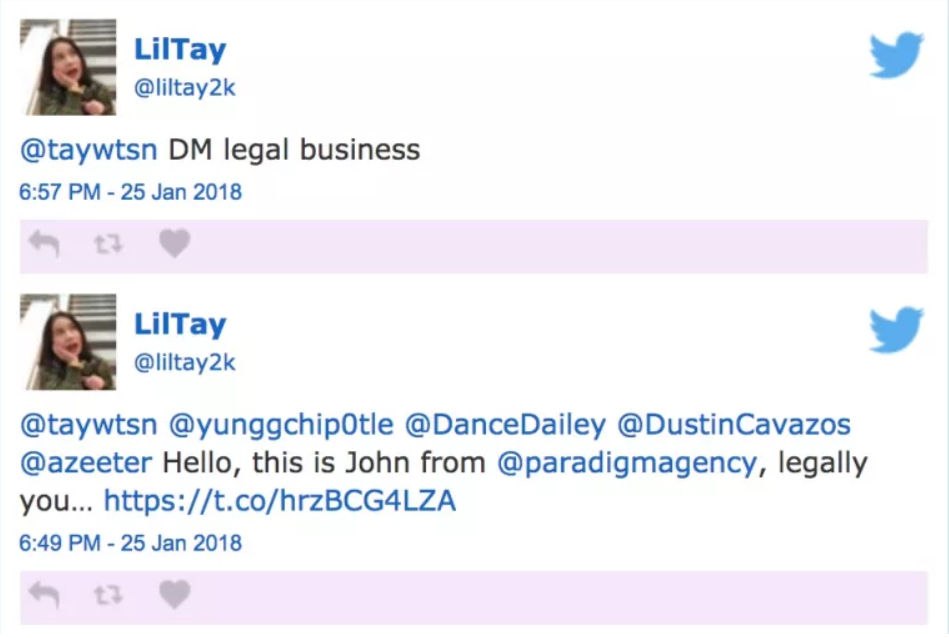The height and width of the screenshot is (638, 949).
Task: Like the DM legal business tweet
Action: [x=175, y=244]
